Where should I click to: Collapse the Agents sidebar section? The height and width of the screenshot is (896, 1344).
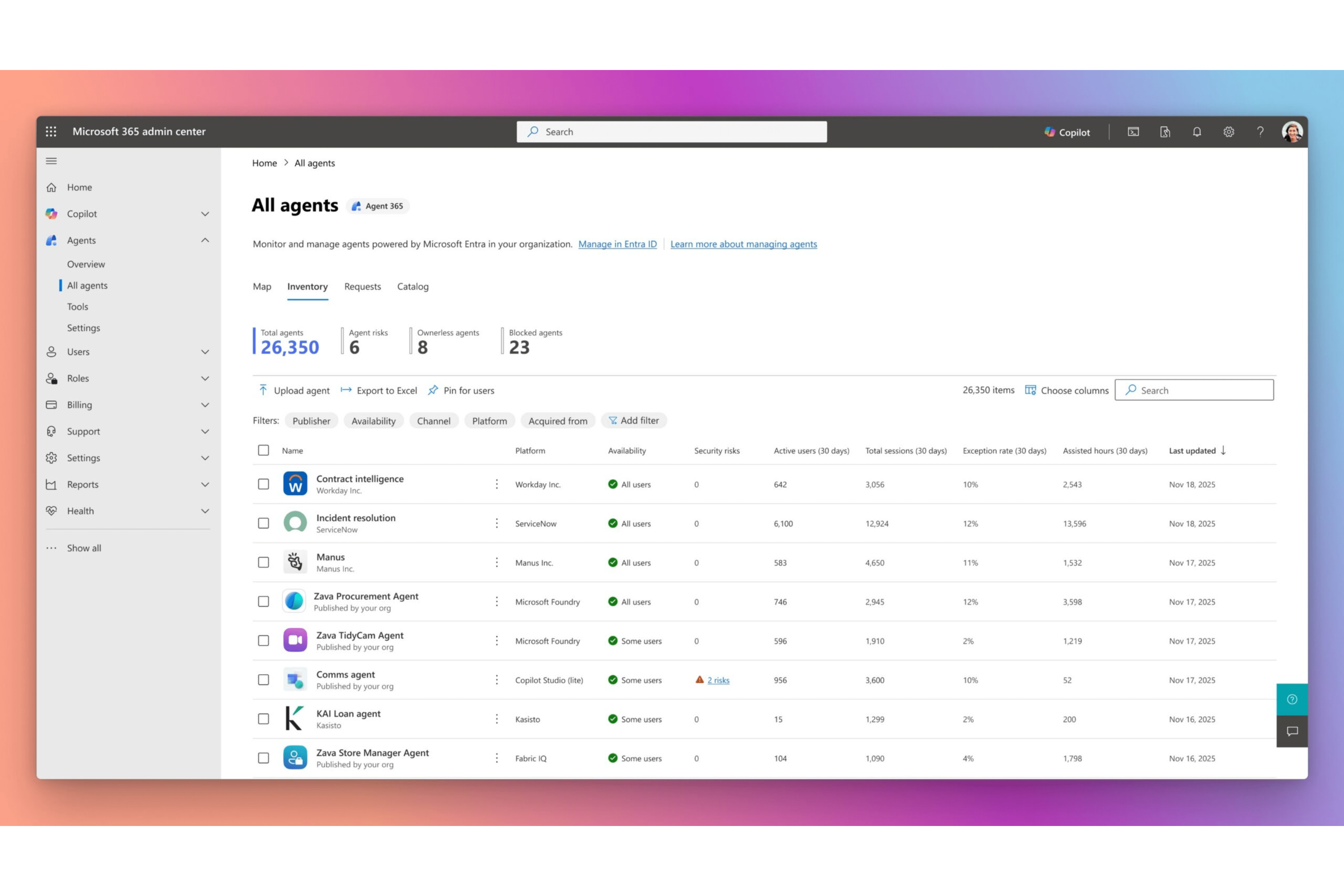pos(205,240)
